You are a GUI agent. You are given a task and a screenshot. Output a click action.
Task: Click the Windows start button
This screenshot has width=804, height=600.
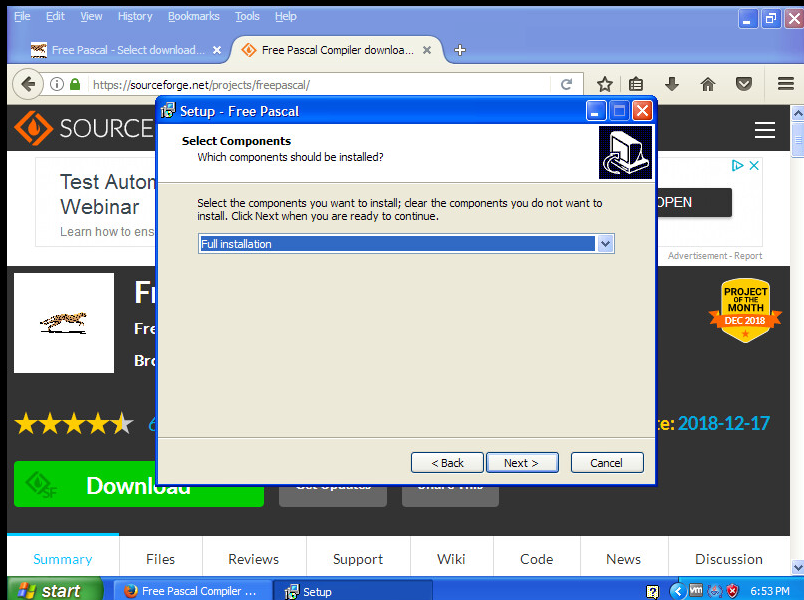pyautogui.click(x=55, y=590)
